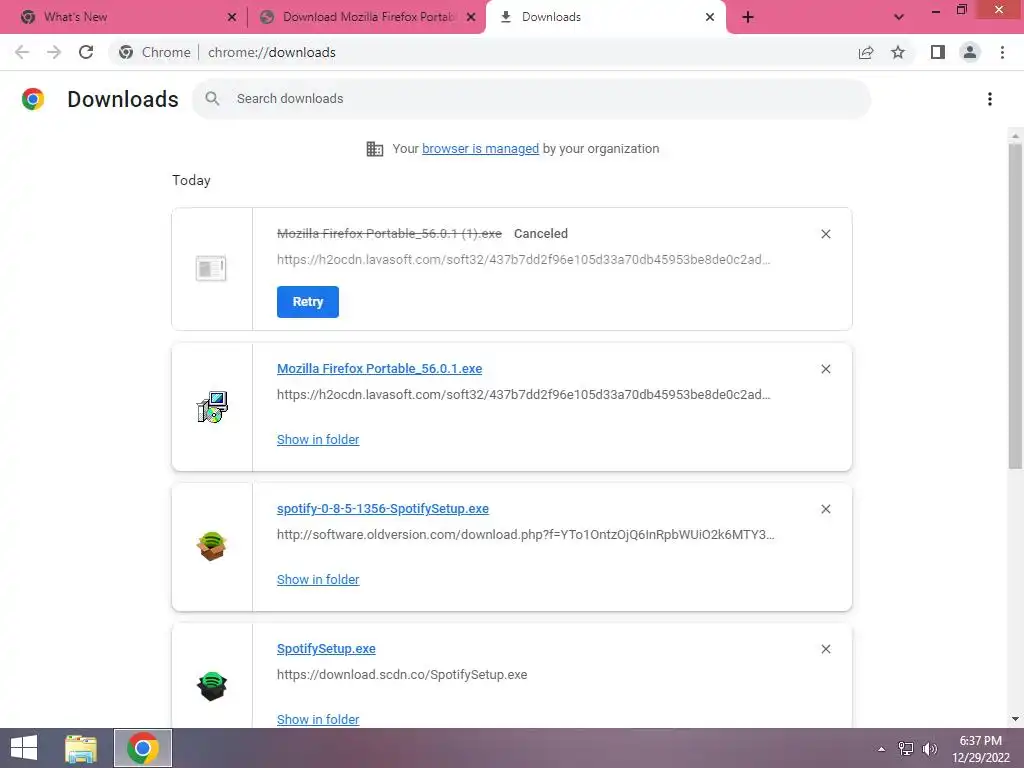Open SpotifySetup.exe file link
This screenshot has height=768, width=1024.
(x=326, y=648)
